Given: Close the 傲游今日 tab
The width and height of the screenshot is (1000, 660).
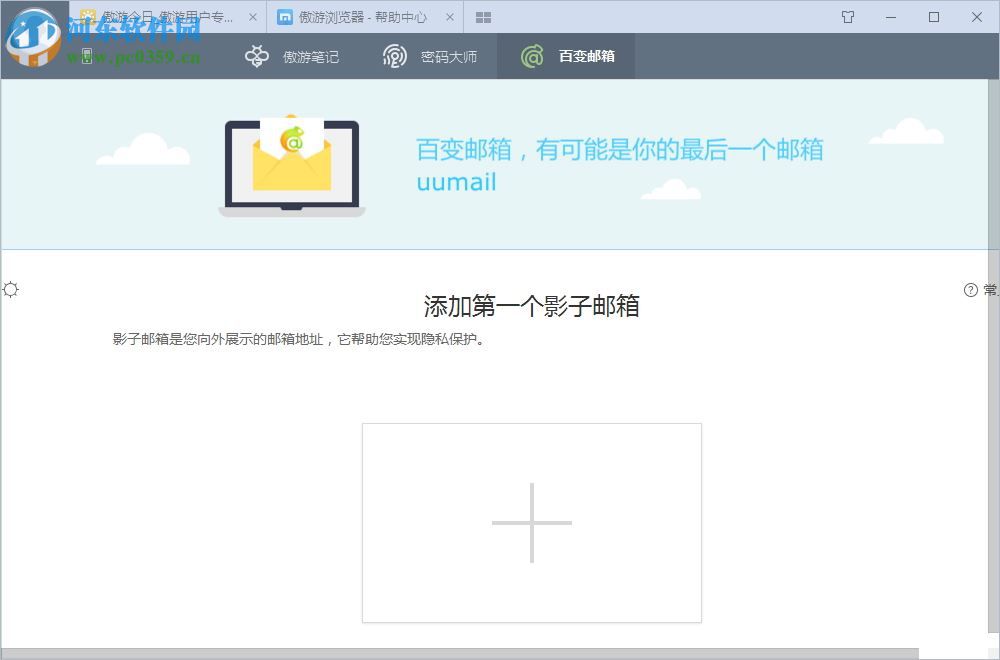Looking at the screenshot, I should [x=253, y=17].
